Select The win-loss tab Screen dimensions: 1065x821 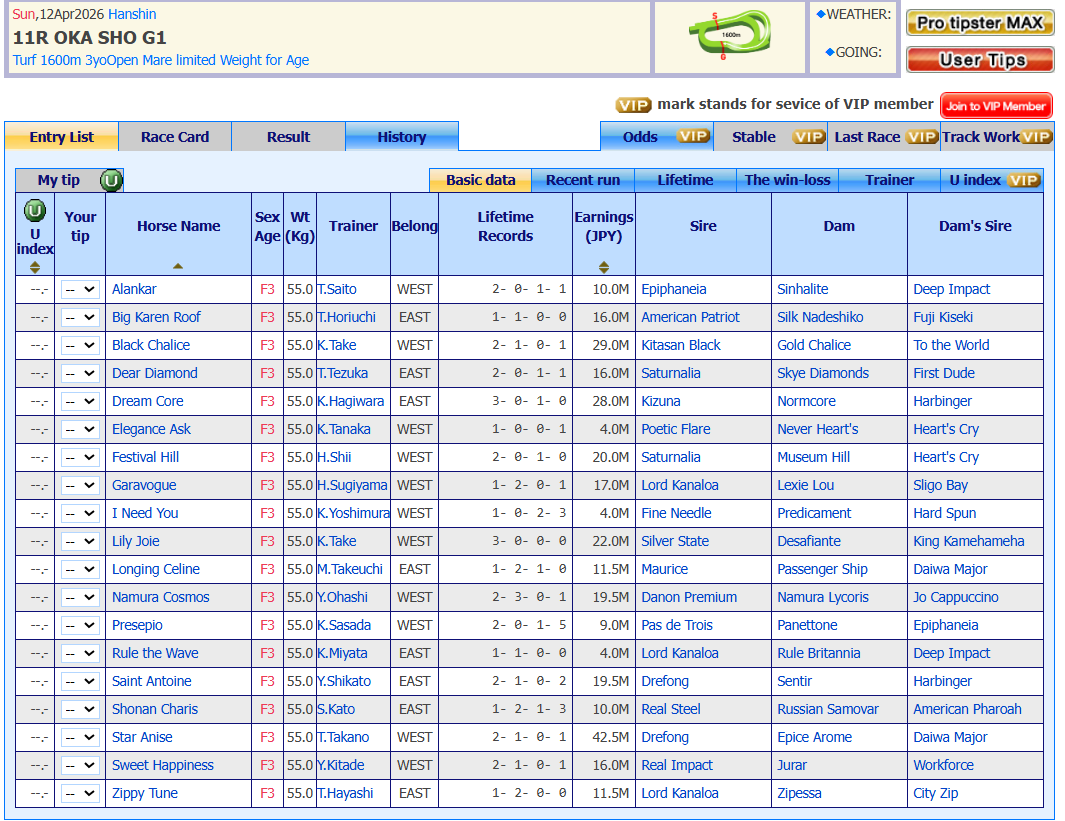click(788, 180)
